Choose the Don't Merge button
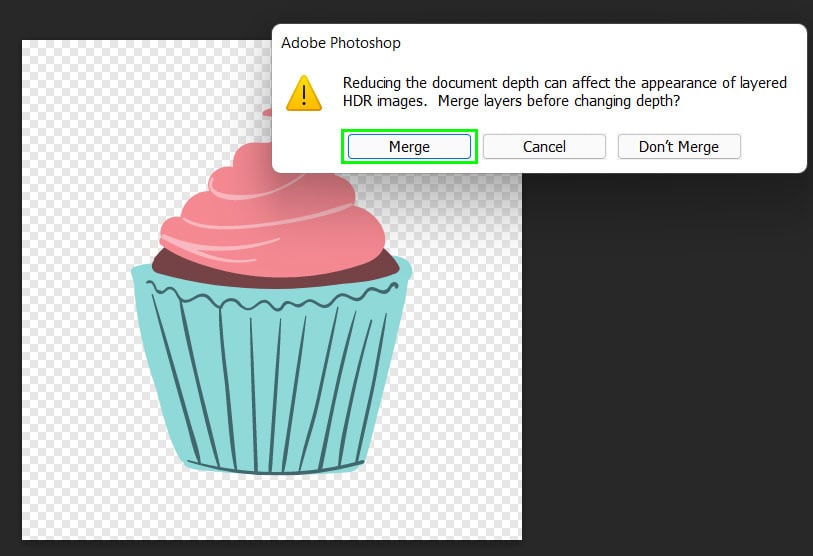 pyautogui.click(x=679, y=147)
